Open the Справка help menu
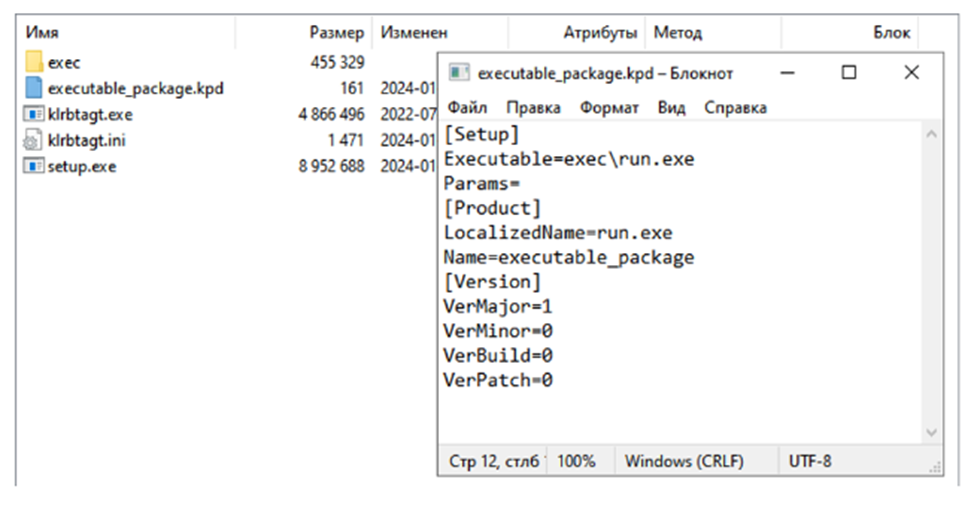The width and height of the screenshot is (974, 510). click(735, 107)
